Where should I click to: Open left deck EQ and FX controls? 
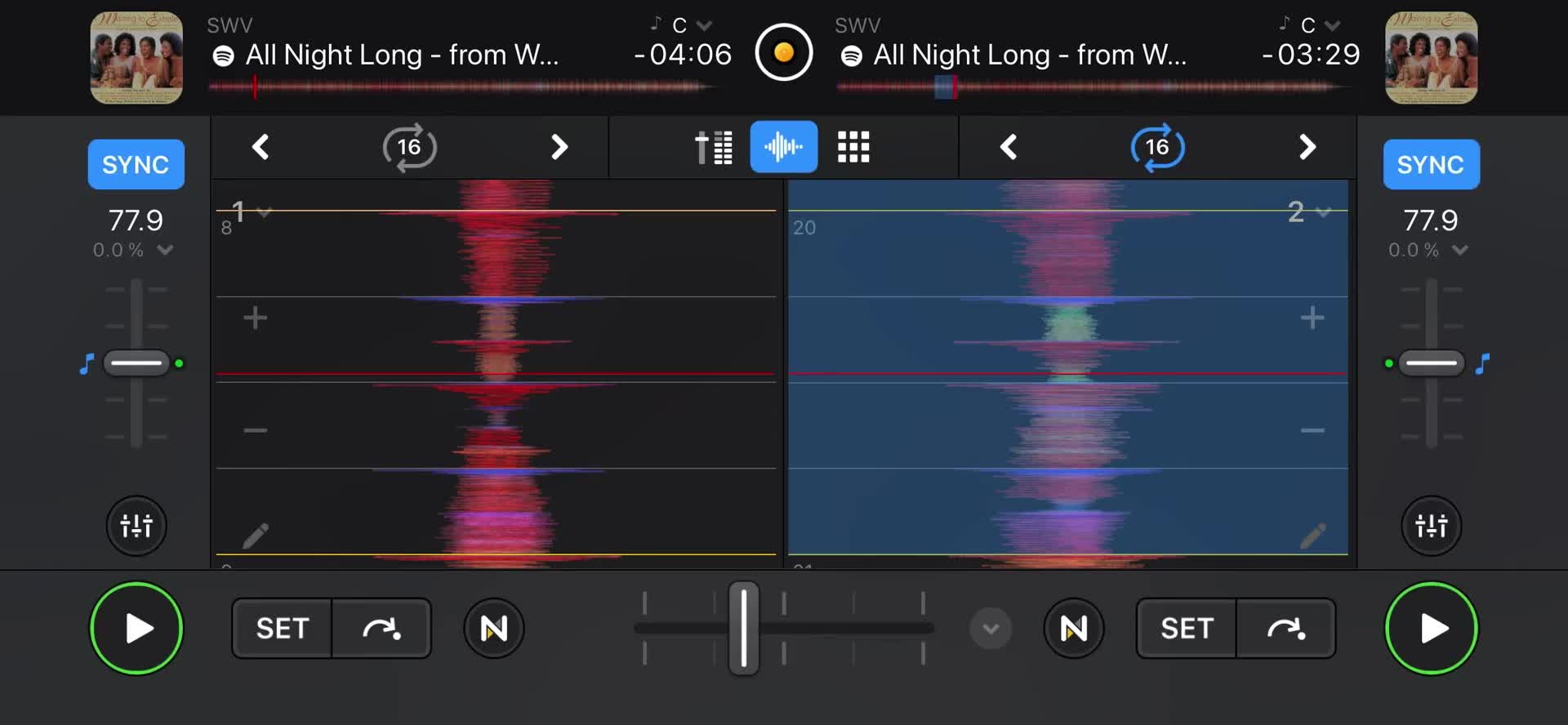136,526
